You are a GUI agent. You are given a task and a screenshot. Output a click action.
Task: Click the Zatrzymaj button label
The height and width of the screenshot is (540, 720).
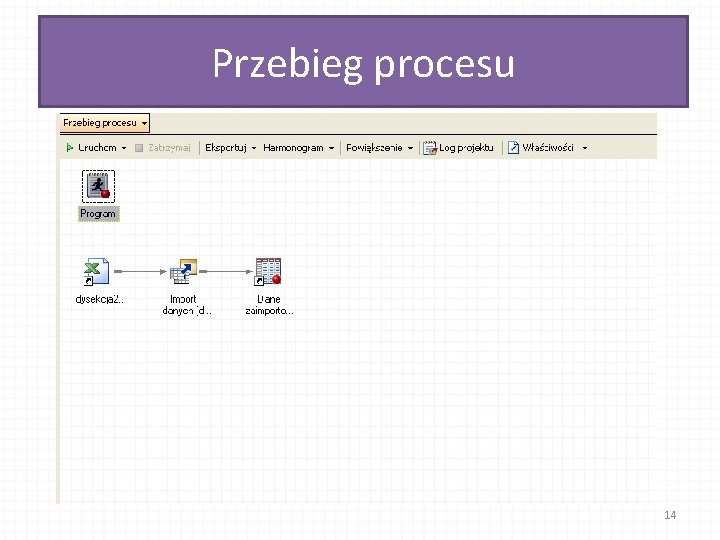pyautogui.click(x=169, y=148)
